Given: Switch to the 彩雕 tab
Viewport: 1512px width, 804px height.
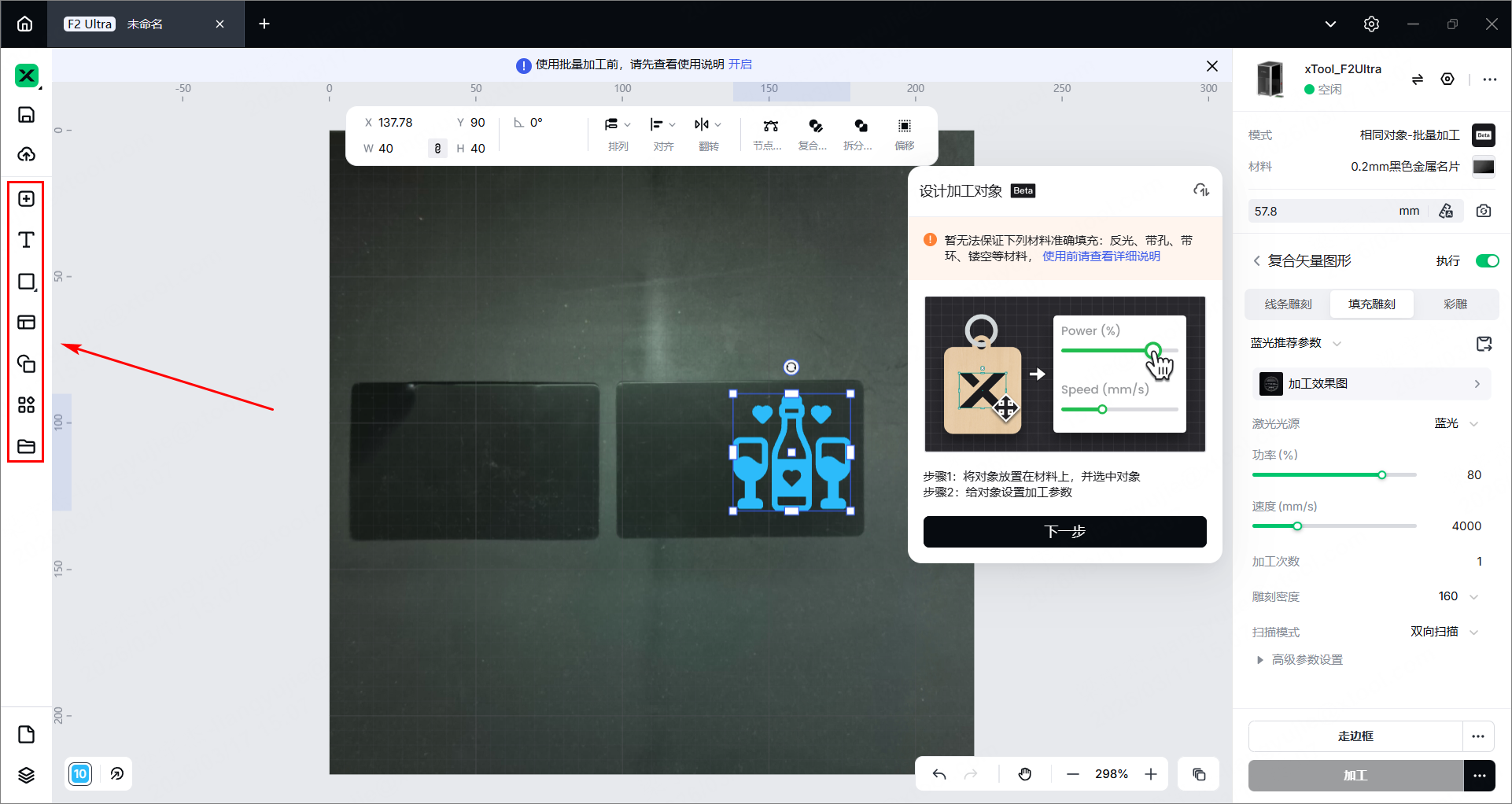Looking at the screenshot, I should [1455, 304].
